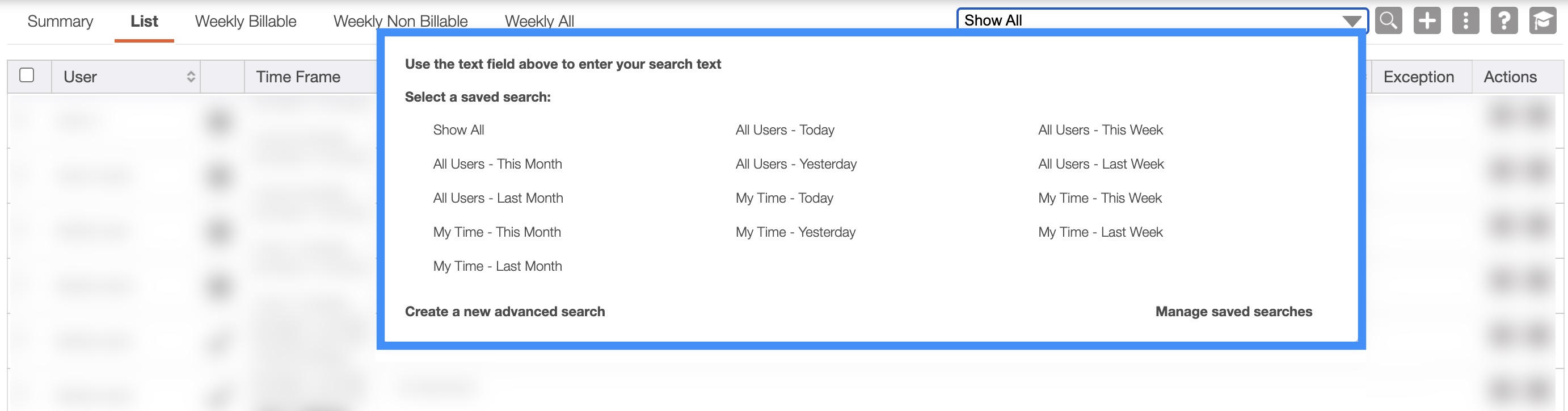Select the Weekly Non Billable tab

pos(400,22)
